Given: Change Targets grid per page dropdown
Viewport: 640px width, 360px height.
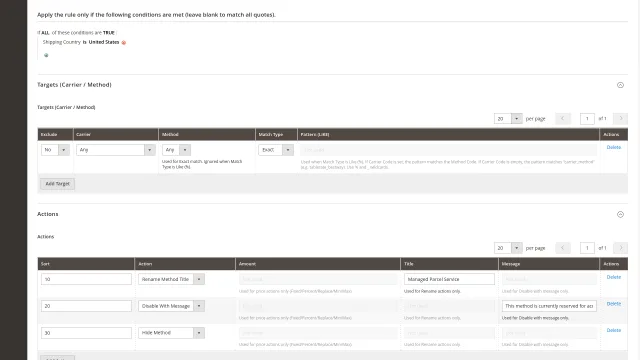Looking at the screenshot, I should (508, 118).
